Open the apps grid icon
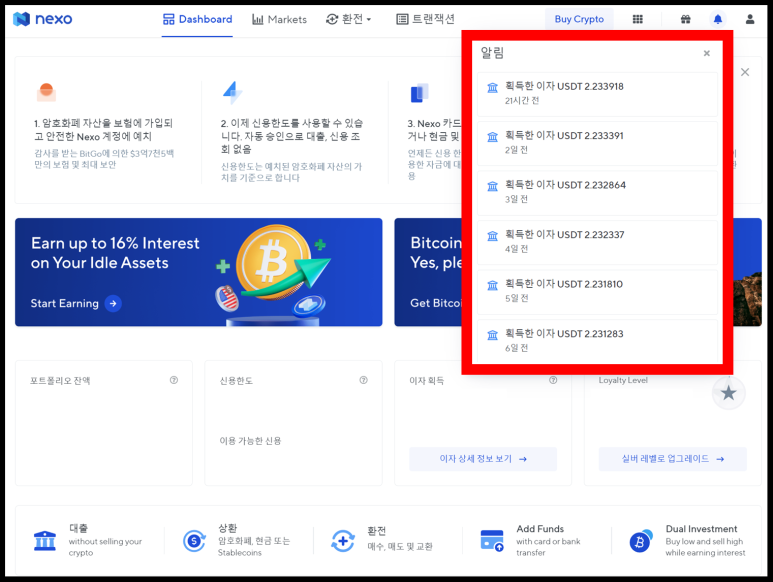Image resolution: width=773 pixels, height=582 pixels. pyautogui.click(x=637, y=19)
